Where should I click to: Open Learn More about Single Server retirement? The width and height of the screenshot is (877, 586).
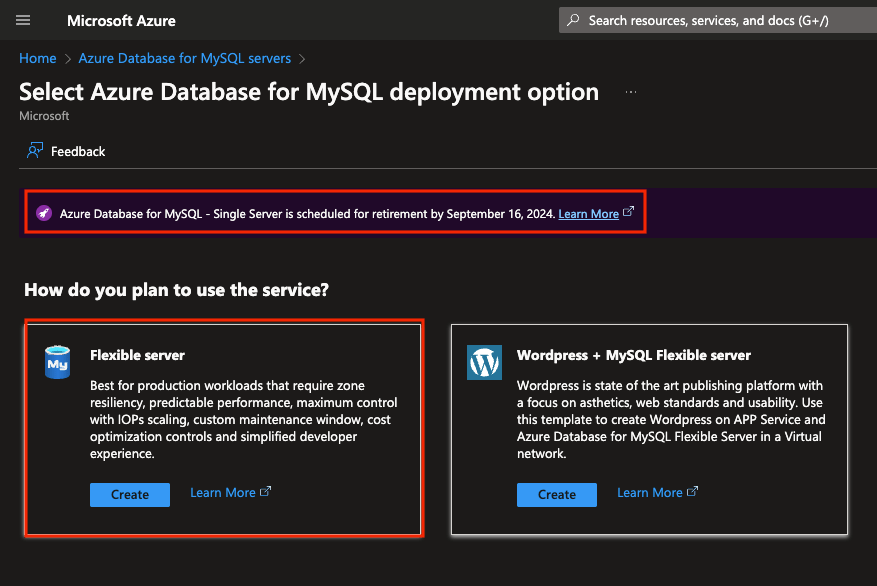(x=588, y=214)
